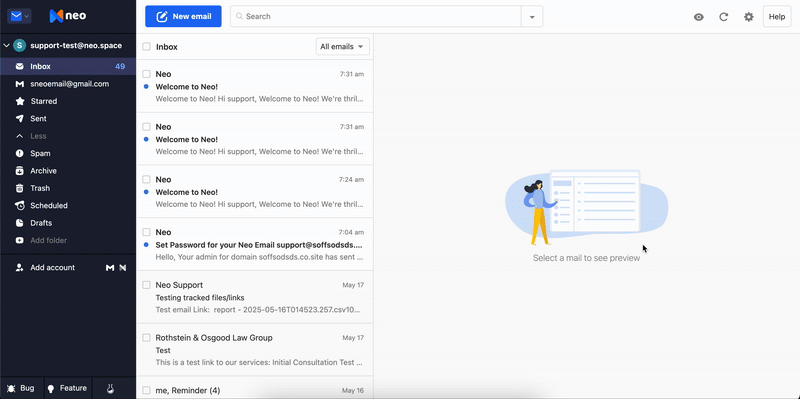800x399 pixels.
Task: Open the search options dropdown arrow
Action: pos(532,16)
